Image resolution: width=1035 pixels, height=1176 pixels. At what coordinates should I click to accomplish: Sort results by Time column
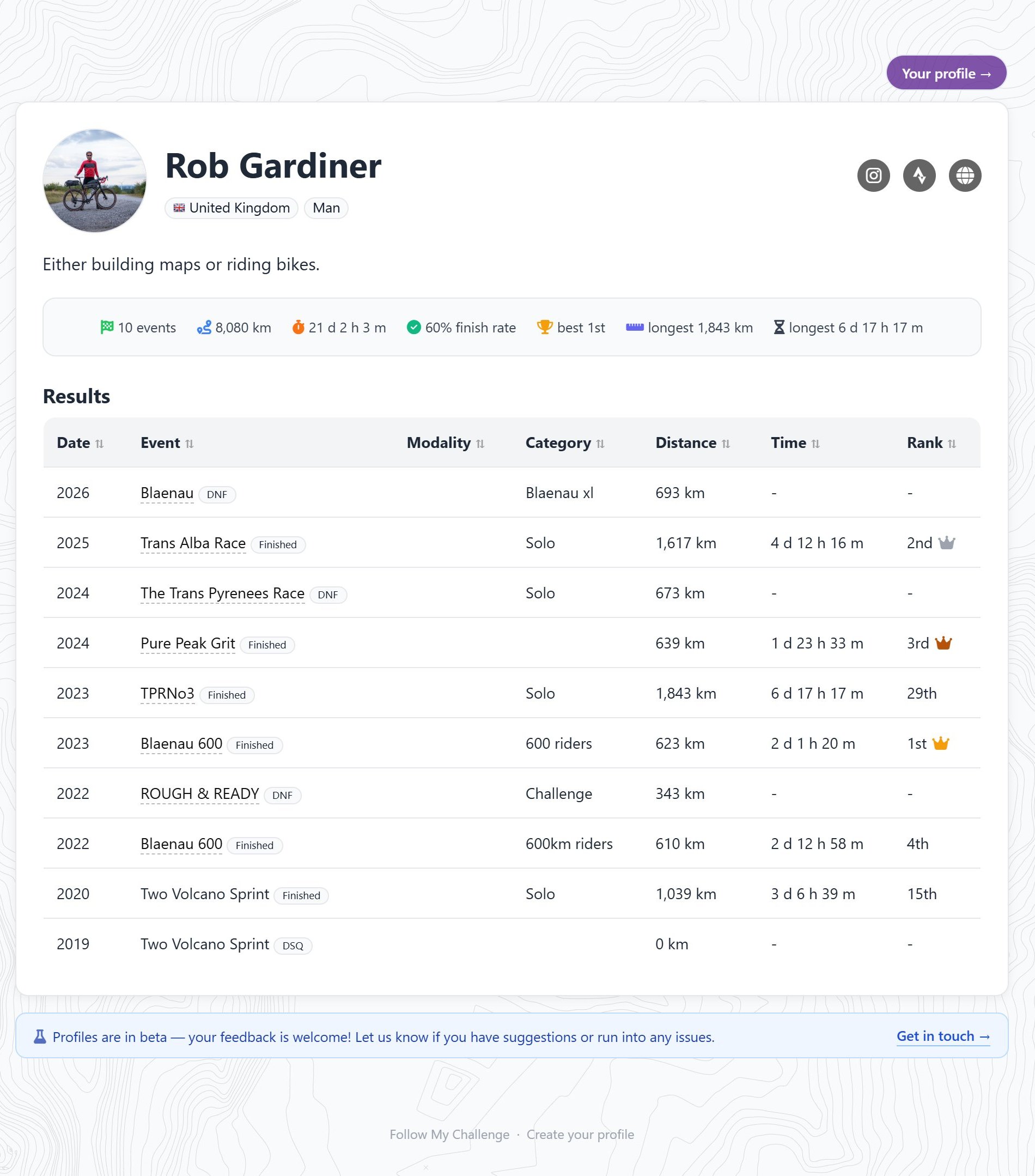[795, 443]
